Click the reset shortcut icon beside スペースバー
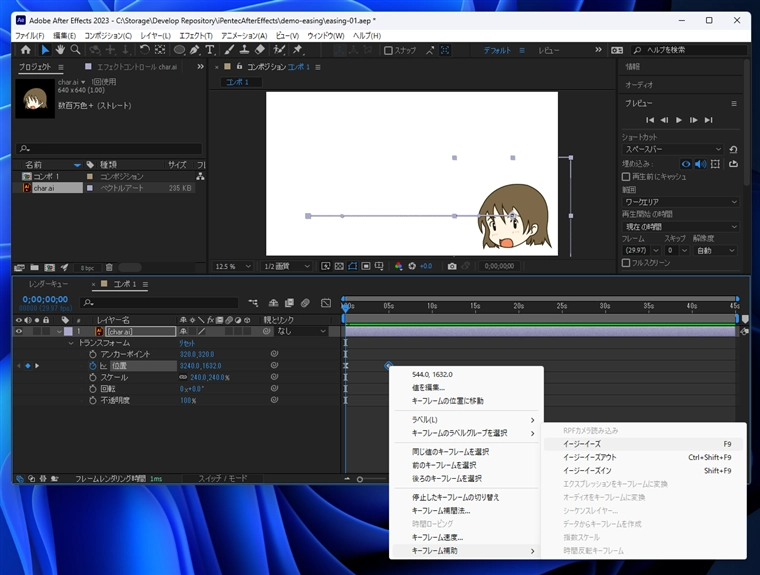The height and width of the screenshot is (575, 760). 733,149
